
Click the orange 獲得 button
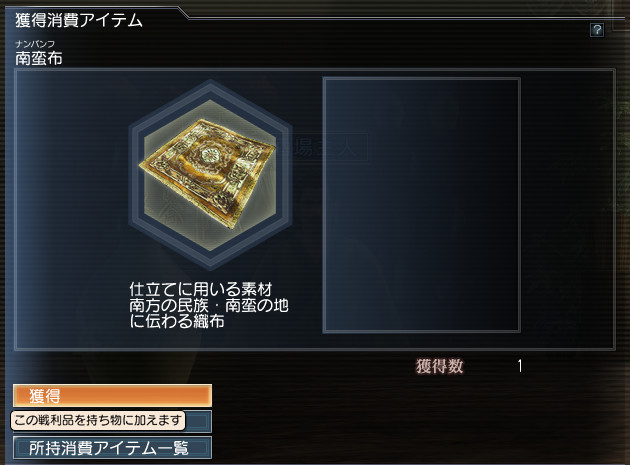coord(112,396)
